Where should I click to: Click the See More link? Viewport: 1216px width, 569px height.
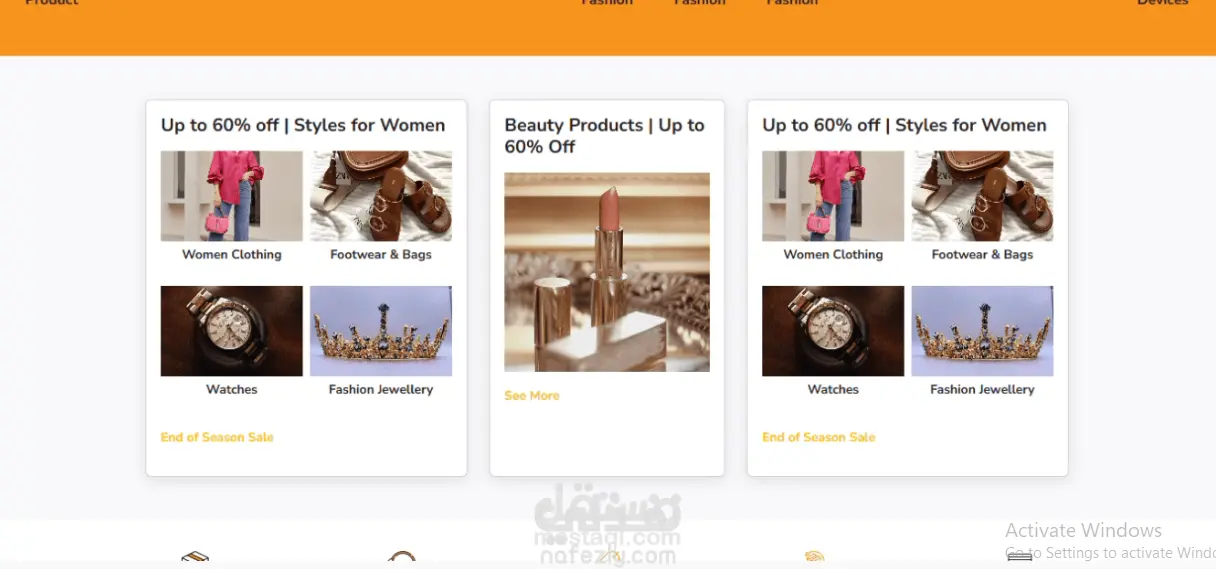coord(532,396)
